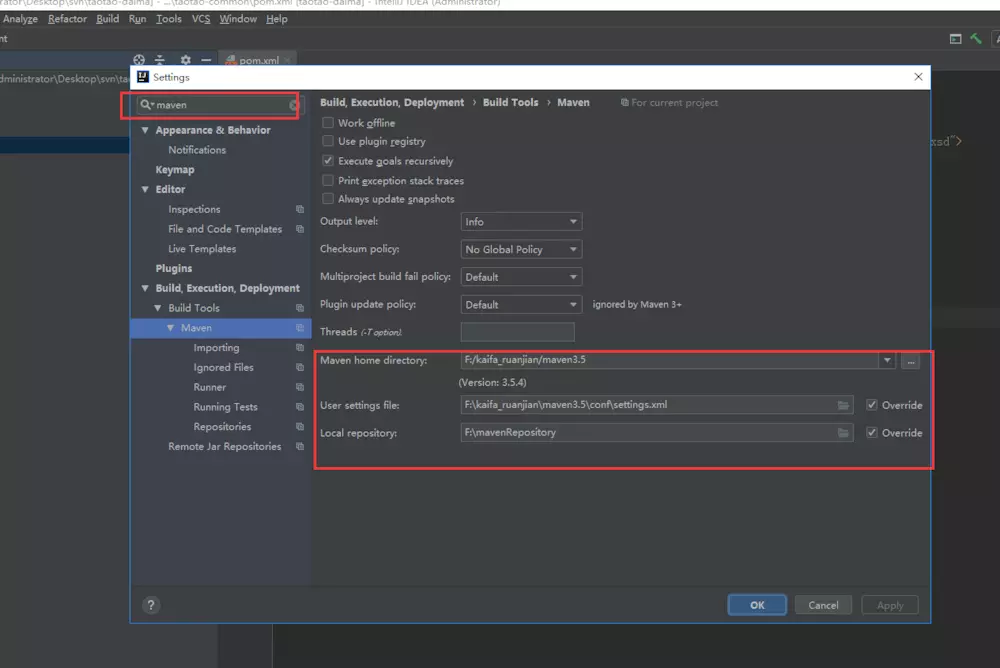Click project-level icon beside Runner
This screenshot has height=668, width=1000.
point(300,387)
